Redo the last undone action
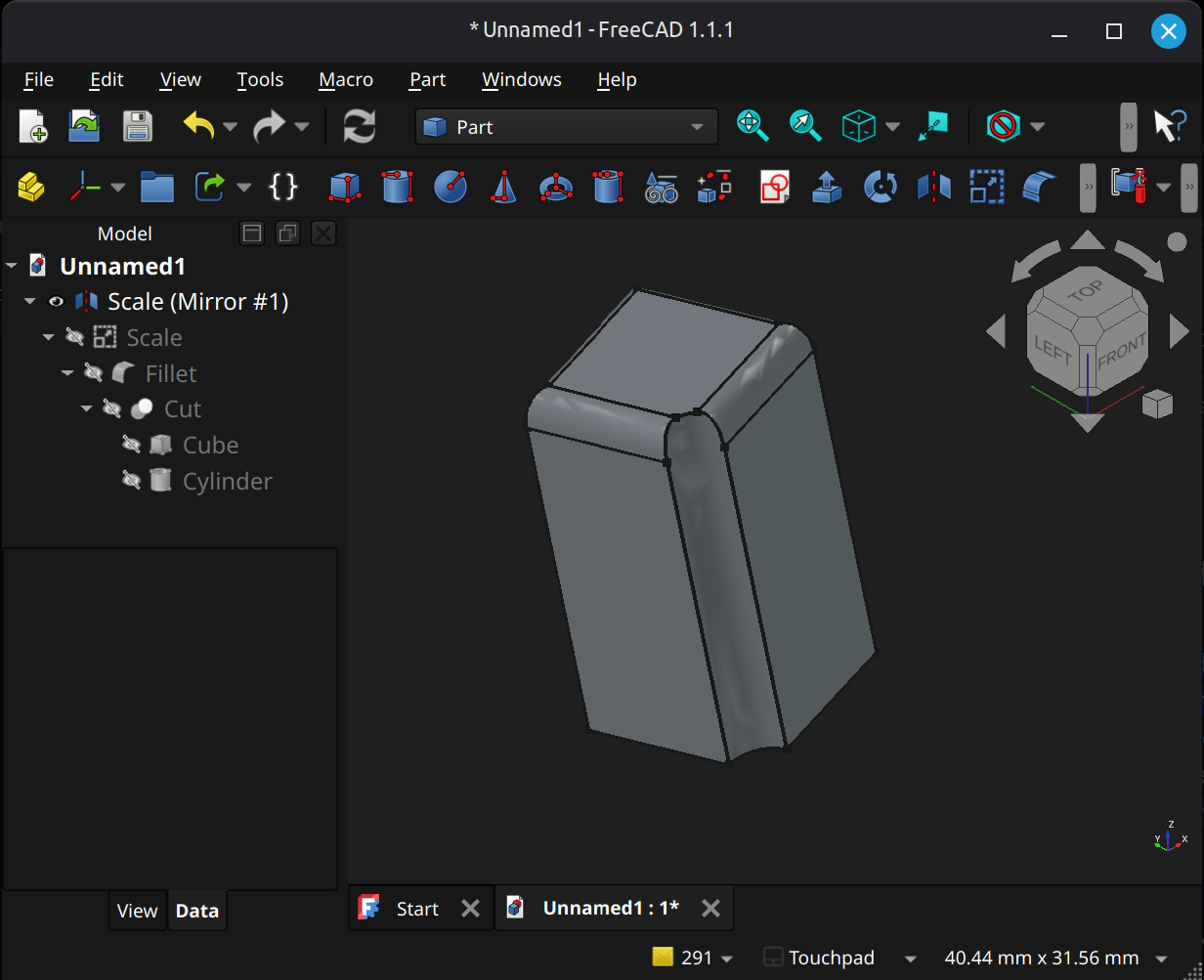Viewport: 1204px width, 980px height. pyautogui.click(x=269, y=127)
